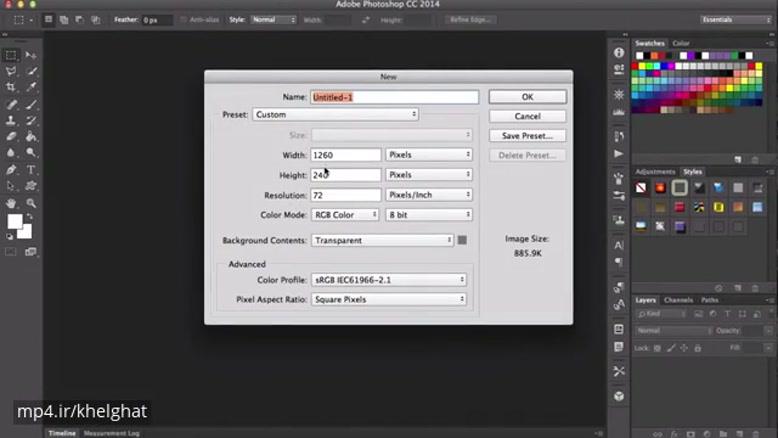The width and height of the screenshot is (778, 438).
Task: Expand the Background Contents dropdown
Action: pos(382,240)
